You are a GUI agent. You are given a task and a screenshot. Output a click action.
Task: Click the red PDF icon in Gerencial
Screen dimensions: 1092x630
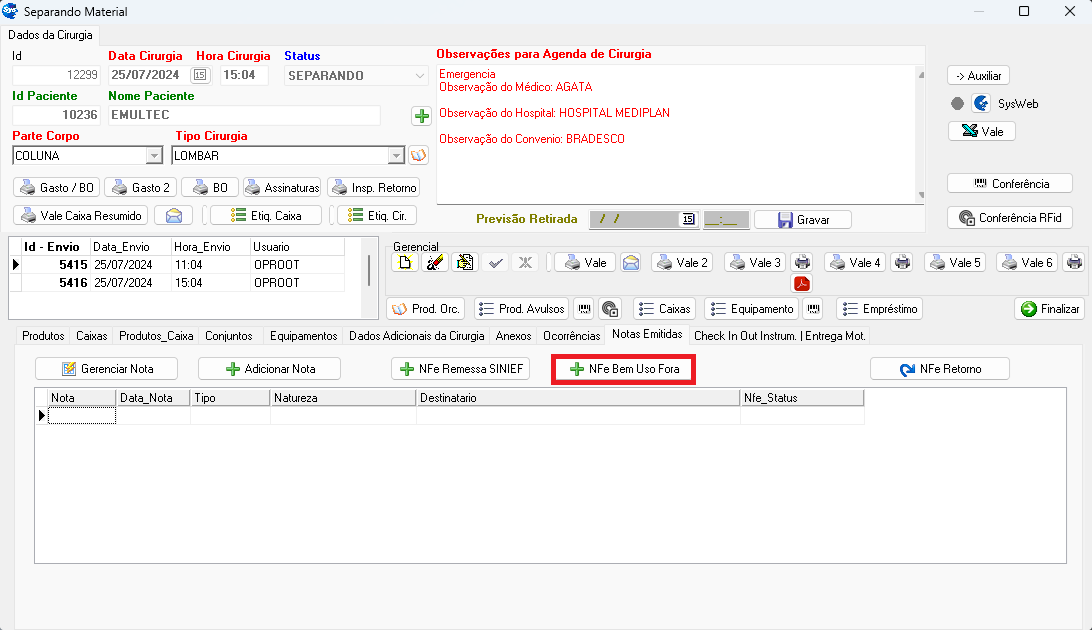(x=802, y=283)
